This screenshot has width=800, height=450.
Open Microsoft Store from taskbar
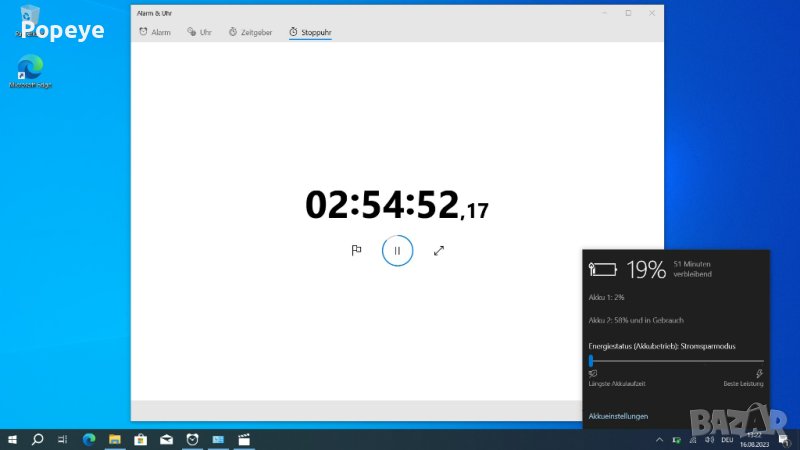click(140, 439)
